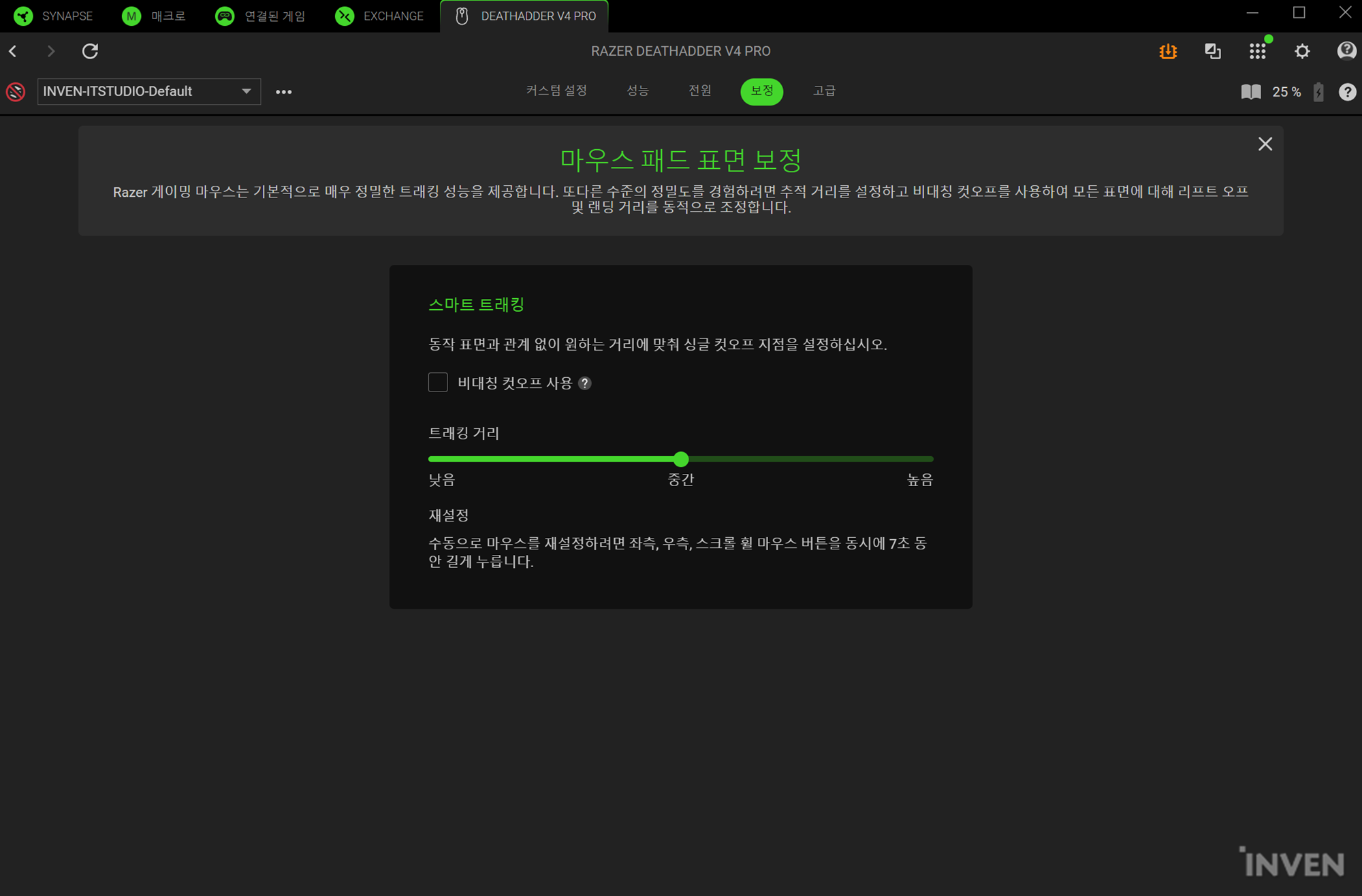Open settings with the gear icon
Viewport: 1362px width, 896px height.
tap(1302, 51)
